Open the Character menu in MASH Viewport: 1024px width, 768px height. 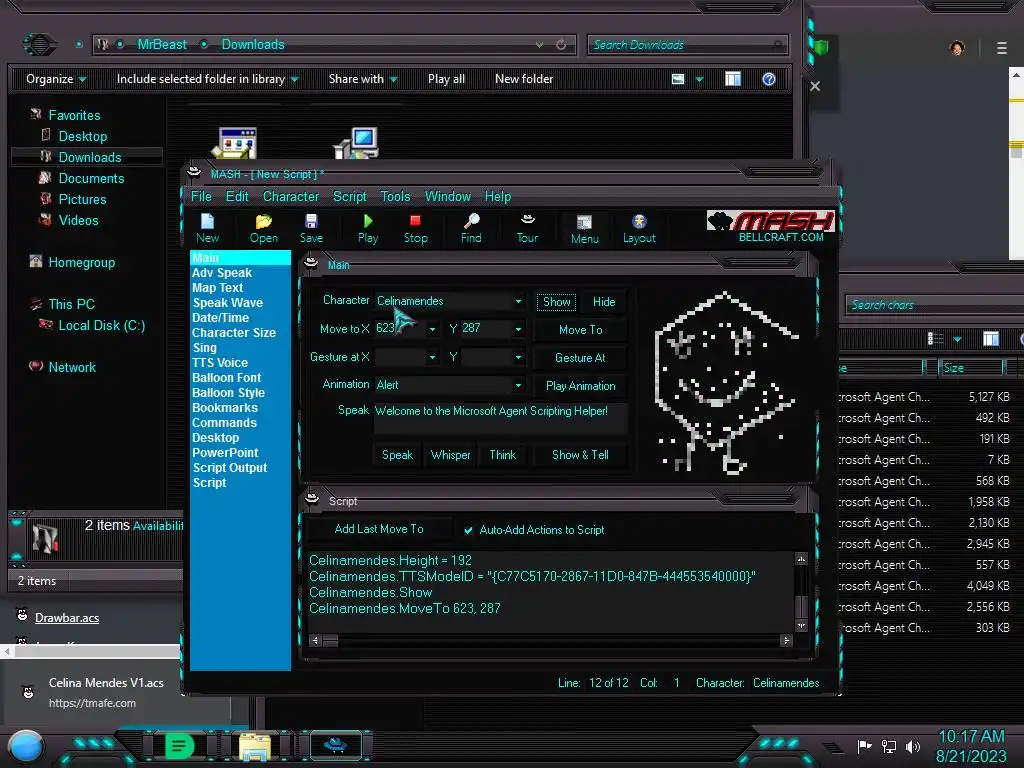click(x=291, y=197)
